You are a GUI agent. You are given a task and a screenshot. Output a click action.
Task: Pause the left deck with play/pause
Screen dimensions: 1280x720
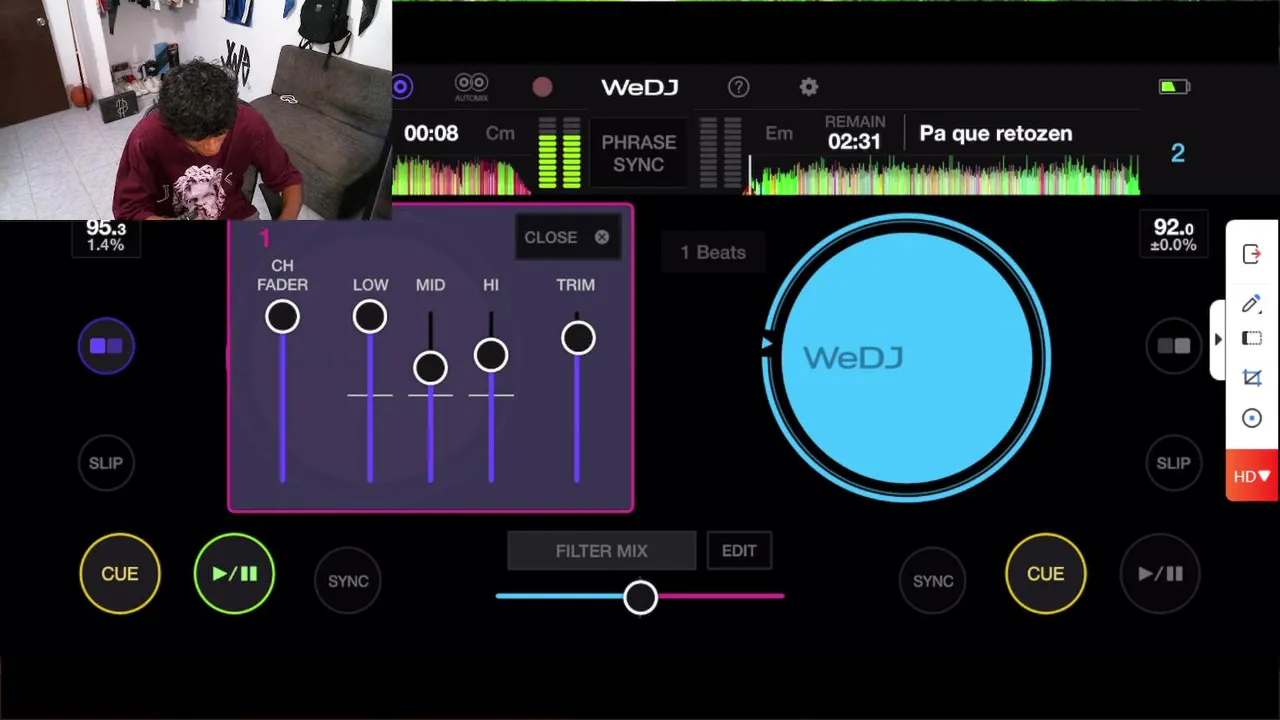click(x=234, y=574)
